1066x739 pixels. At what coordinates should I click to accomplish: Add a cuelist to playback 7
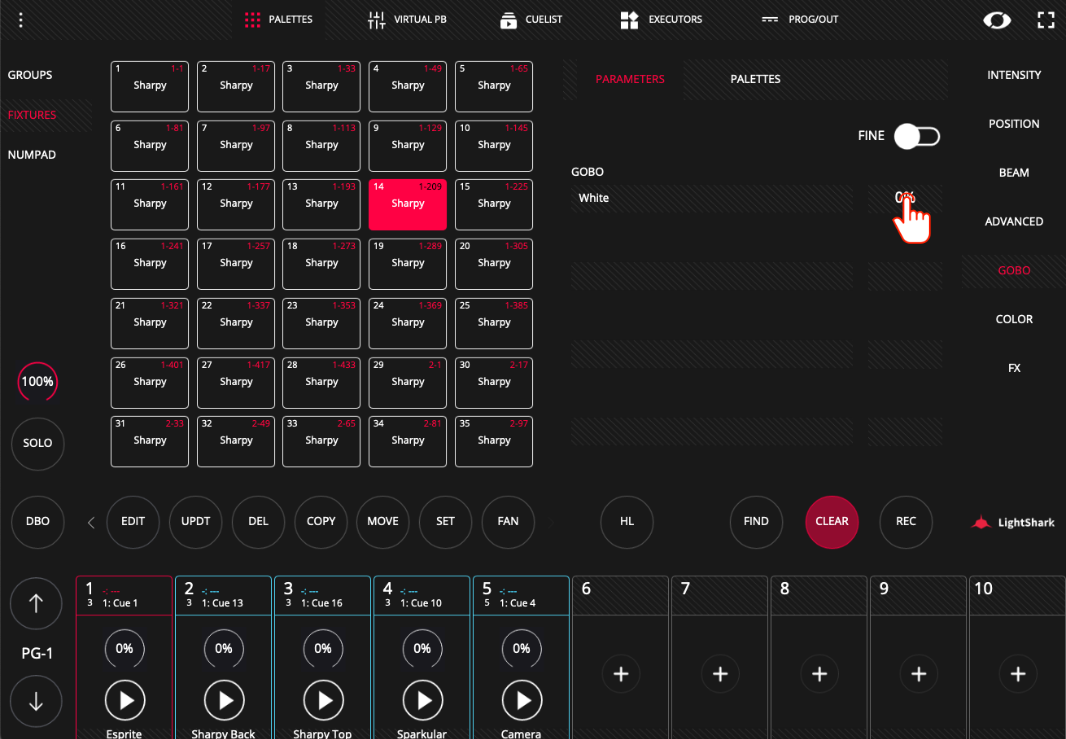pyautogui.click(x=720, y=674)
